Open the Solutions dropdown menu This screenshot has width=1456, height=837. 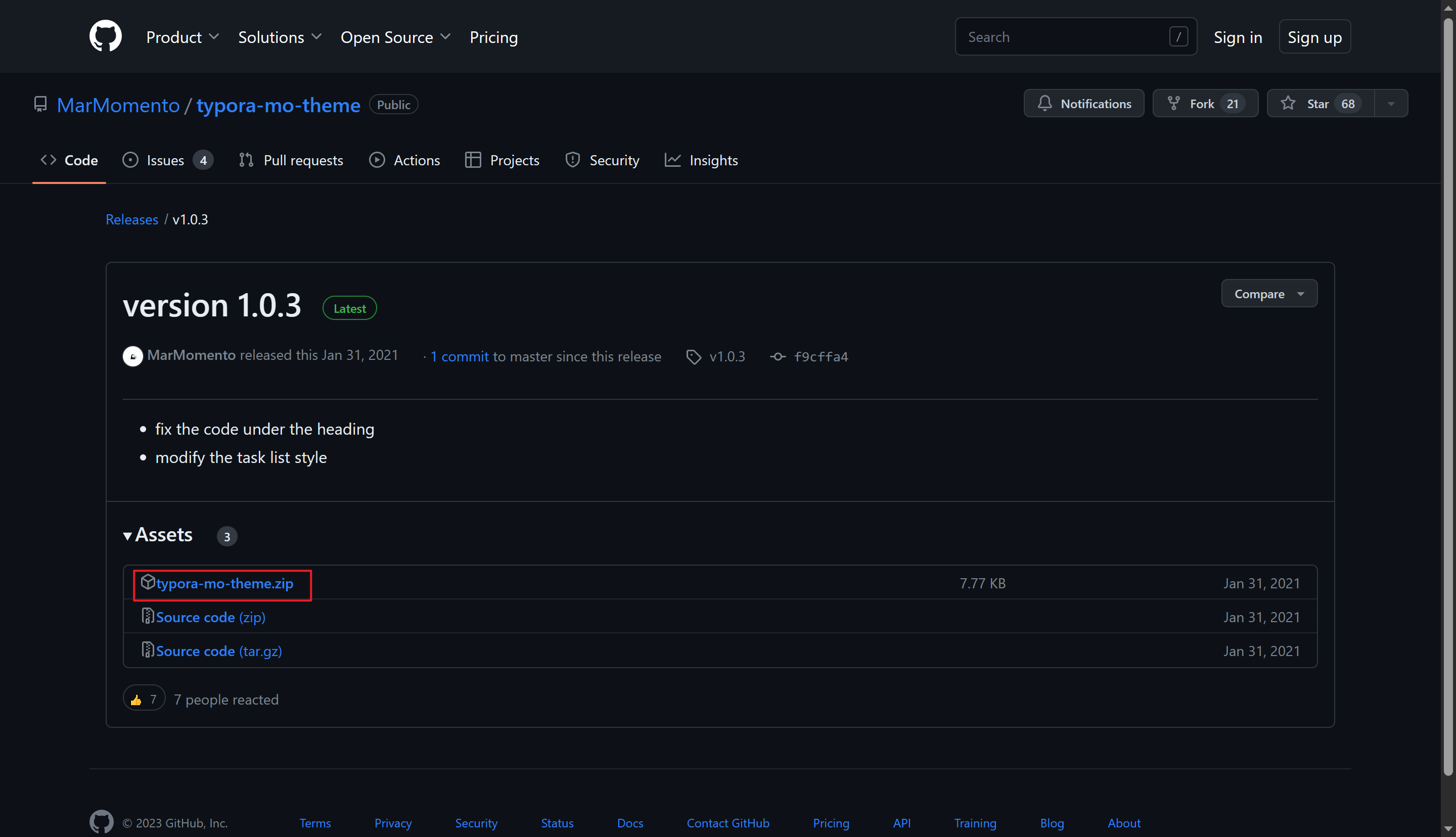(x=280, y=37)
